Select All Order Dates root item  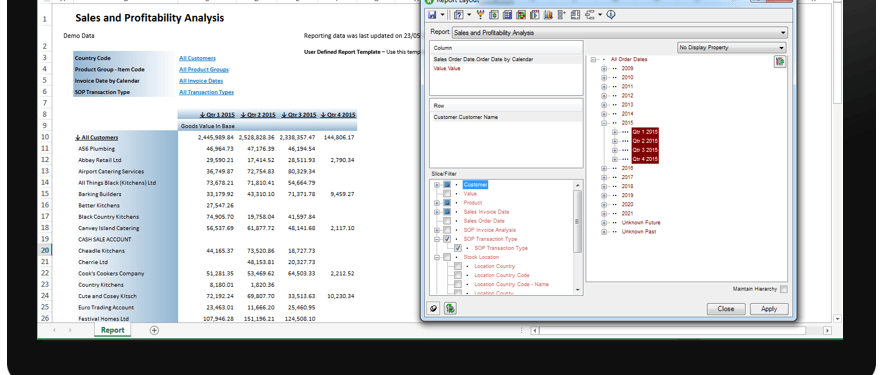click(629, 59)
